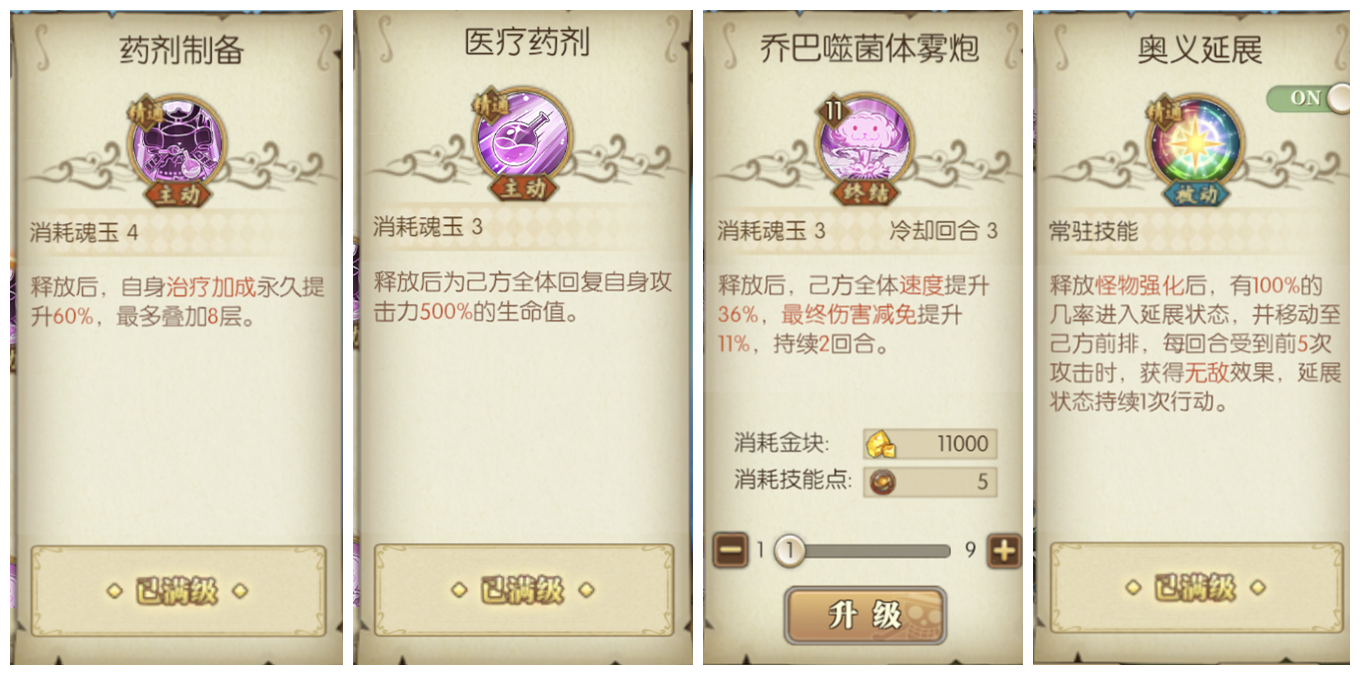Click 已满级 button in 药剂制备 panel
The height and width of the screenshot is (675, 1360).
pyautogui.click(x=178, y=591)
